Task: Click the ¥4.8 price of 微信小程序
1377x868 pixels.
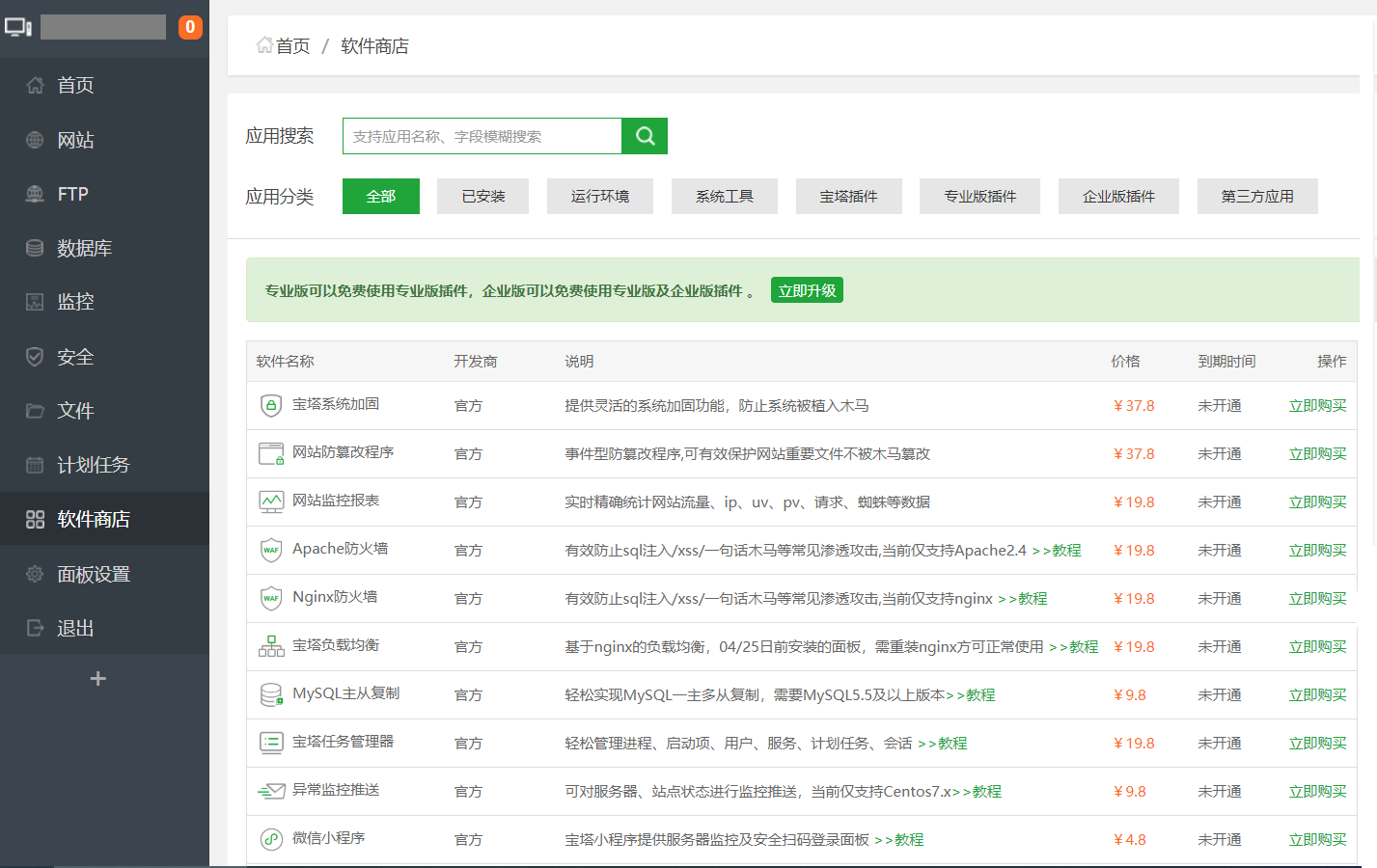Action: click(1130, 840)
